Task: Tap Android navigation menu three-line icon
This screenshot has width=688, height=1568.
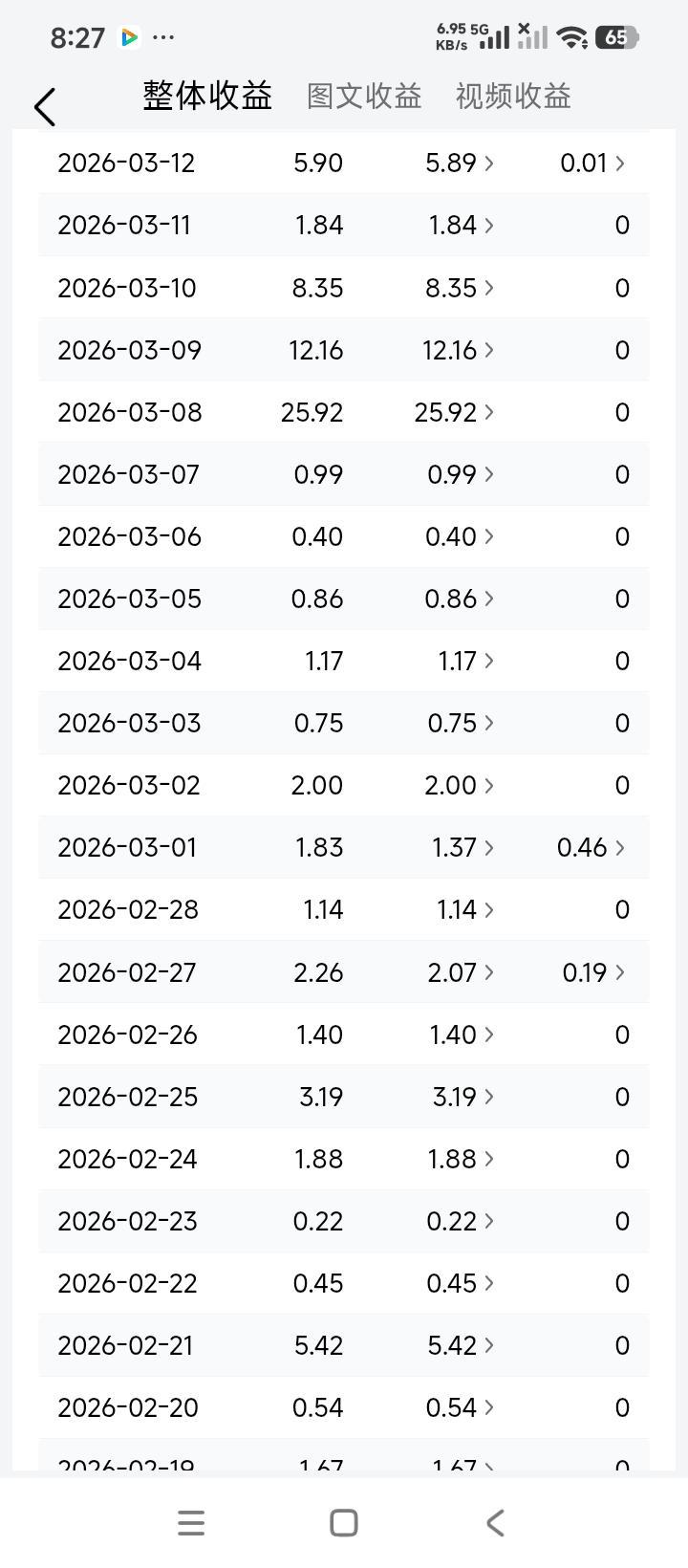Action: coord(191,1522)
